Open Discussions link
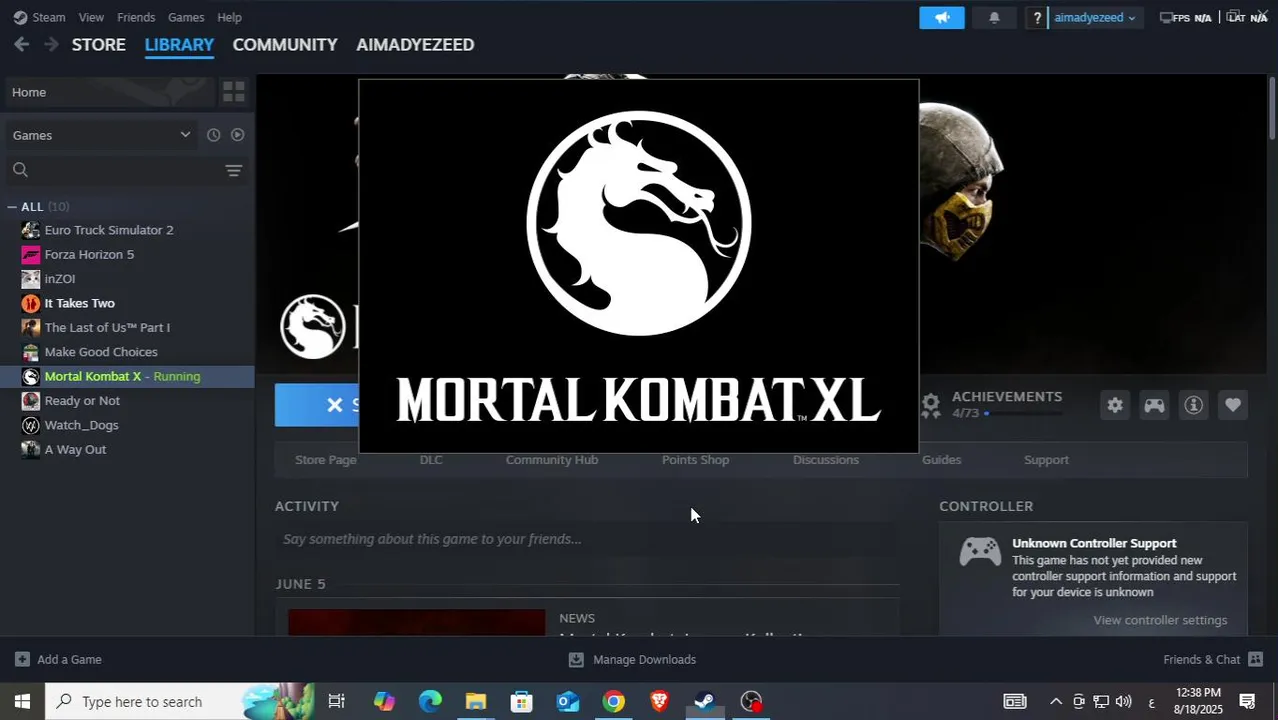The width and height of the screenshot is (1278, 720). point(826,460)
